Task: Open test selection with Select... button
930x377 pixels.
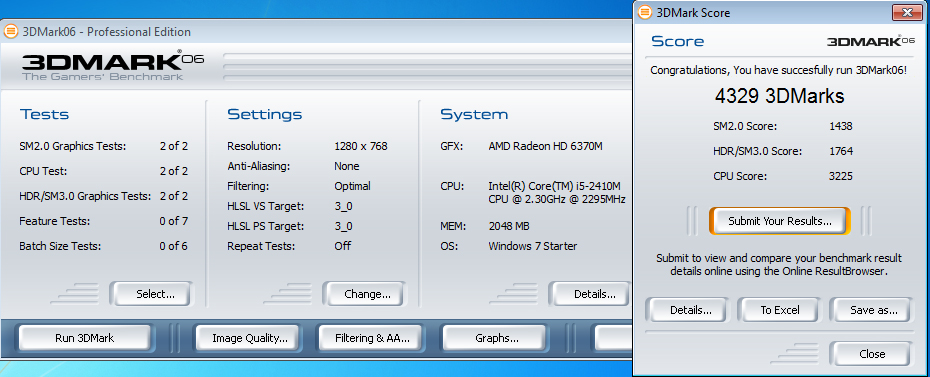Action: [152, 293]
